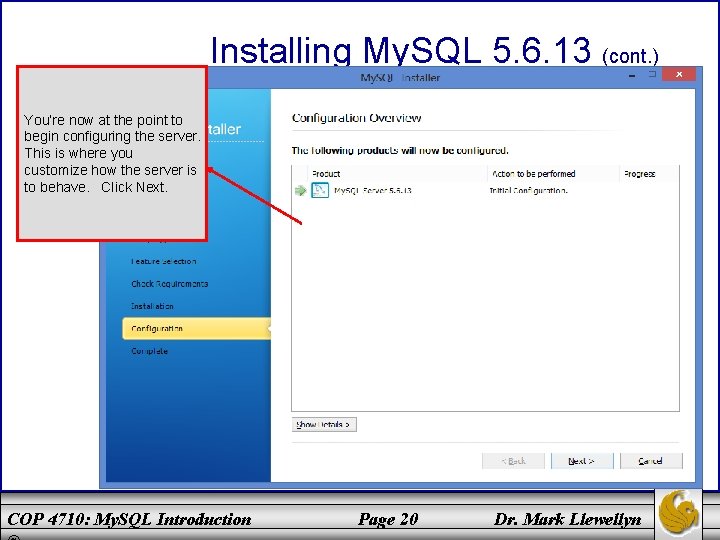This screenshot has width=720, height=540.
Task: Select the MySQL Server product icon
Action: pos(320,190)
